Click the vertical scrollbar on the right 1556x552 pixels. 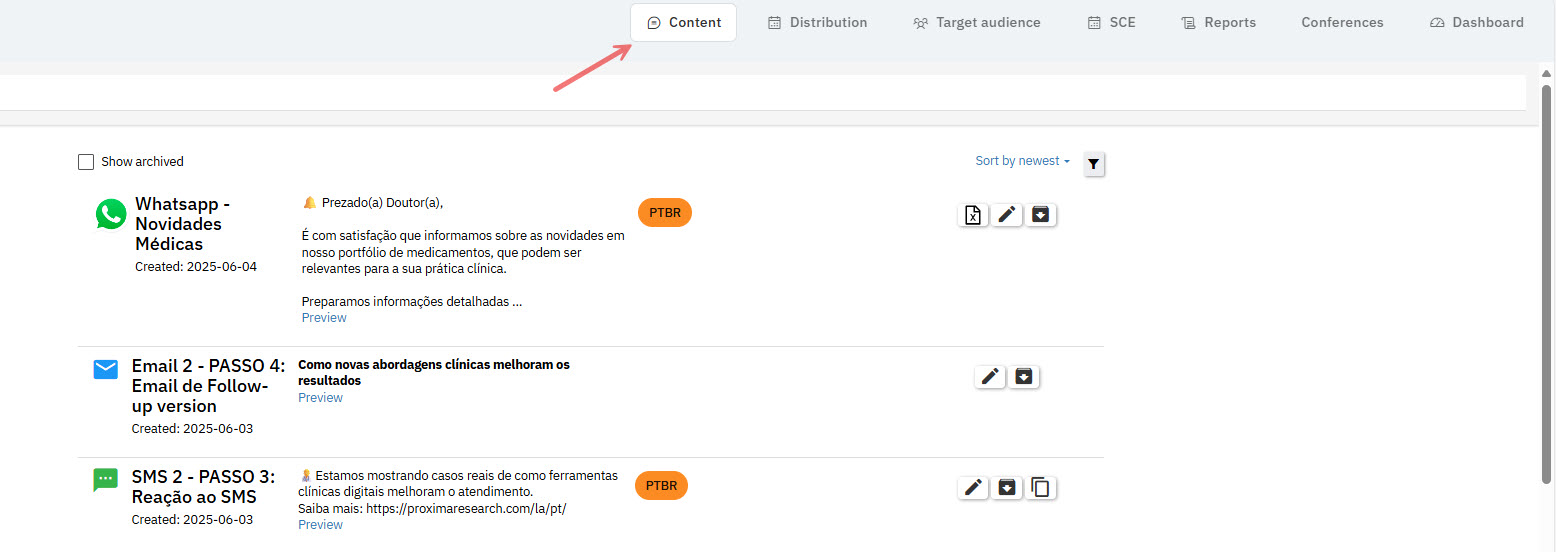point(1547,300)
